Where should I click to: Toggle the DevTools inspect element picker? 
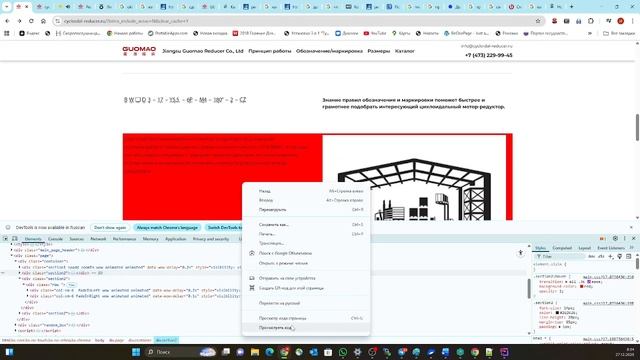tap(6, 238)
